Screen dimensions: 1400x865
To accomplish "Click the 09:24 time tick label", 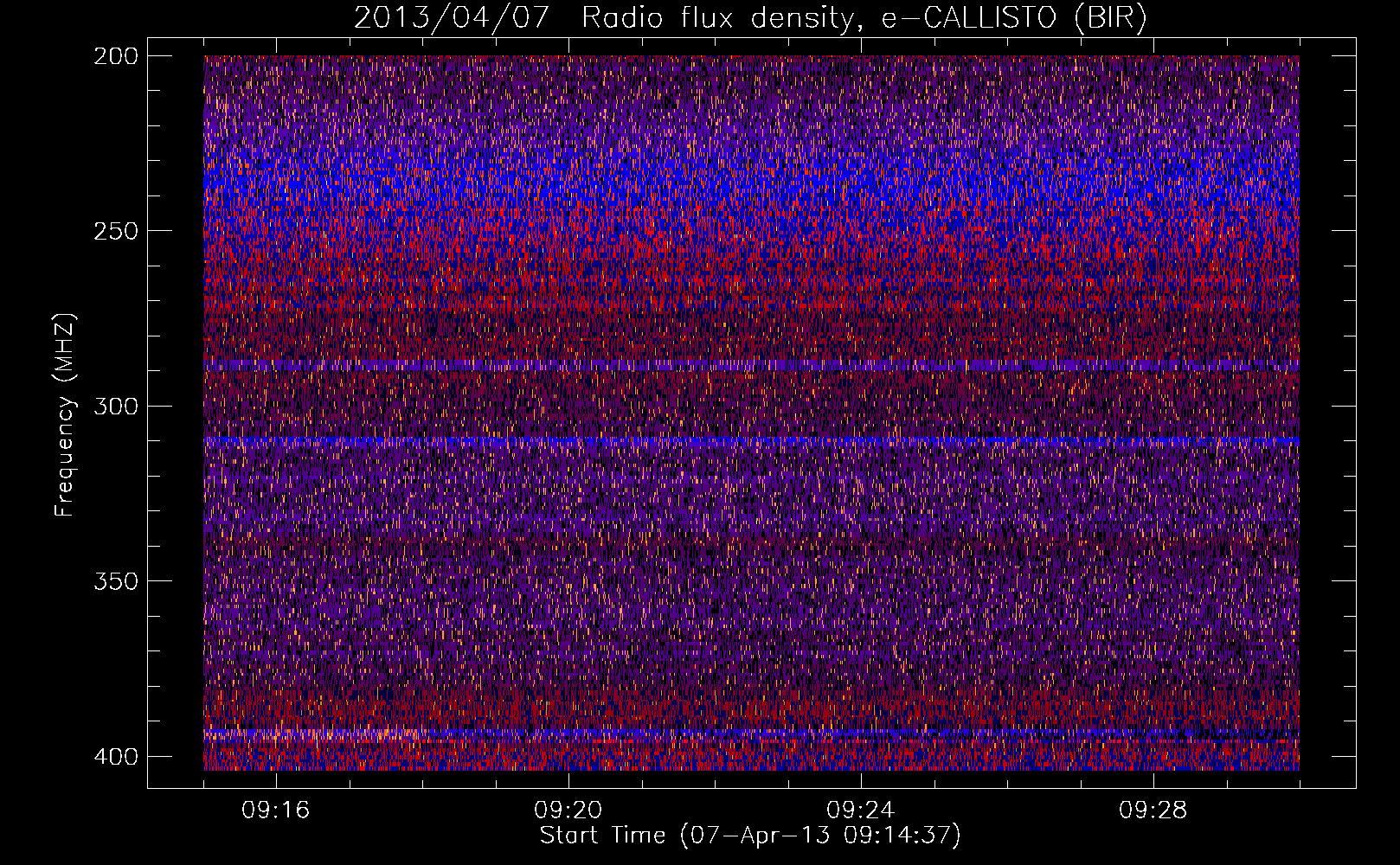I will [x=861, y=811].
